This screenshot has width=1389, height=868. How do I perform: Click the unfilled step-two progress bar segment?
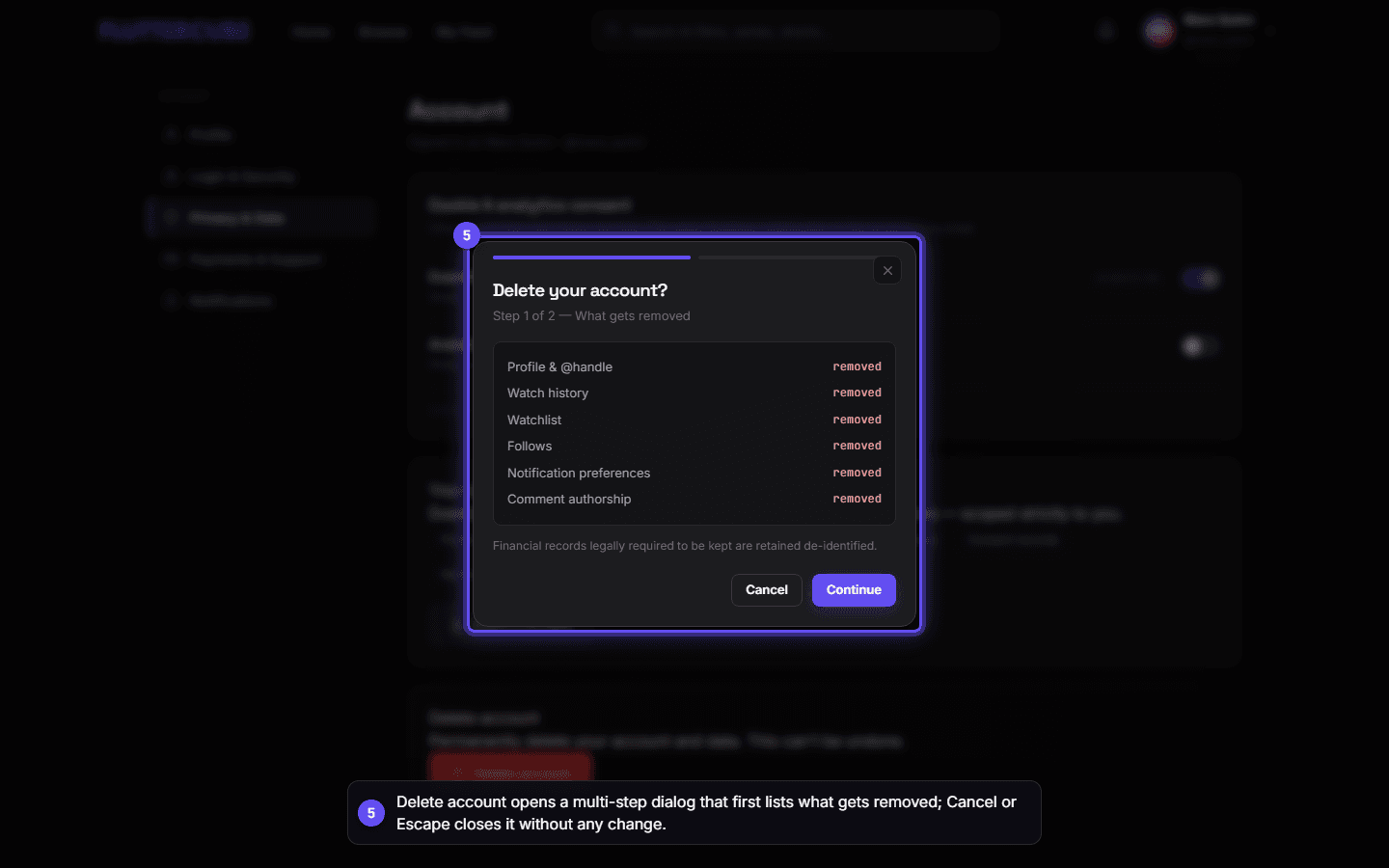point(784,258)
